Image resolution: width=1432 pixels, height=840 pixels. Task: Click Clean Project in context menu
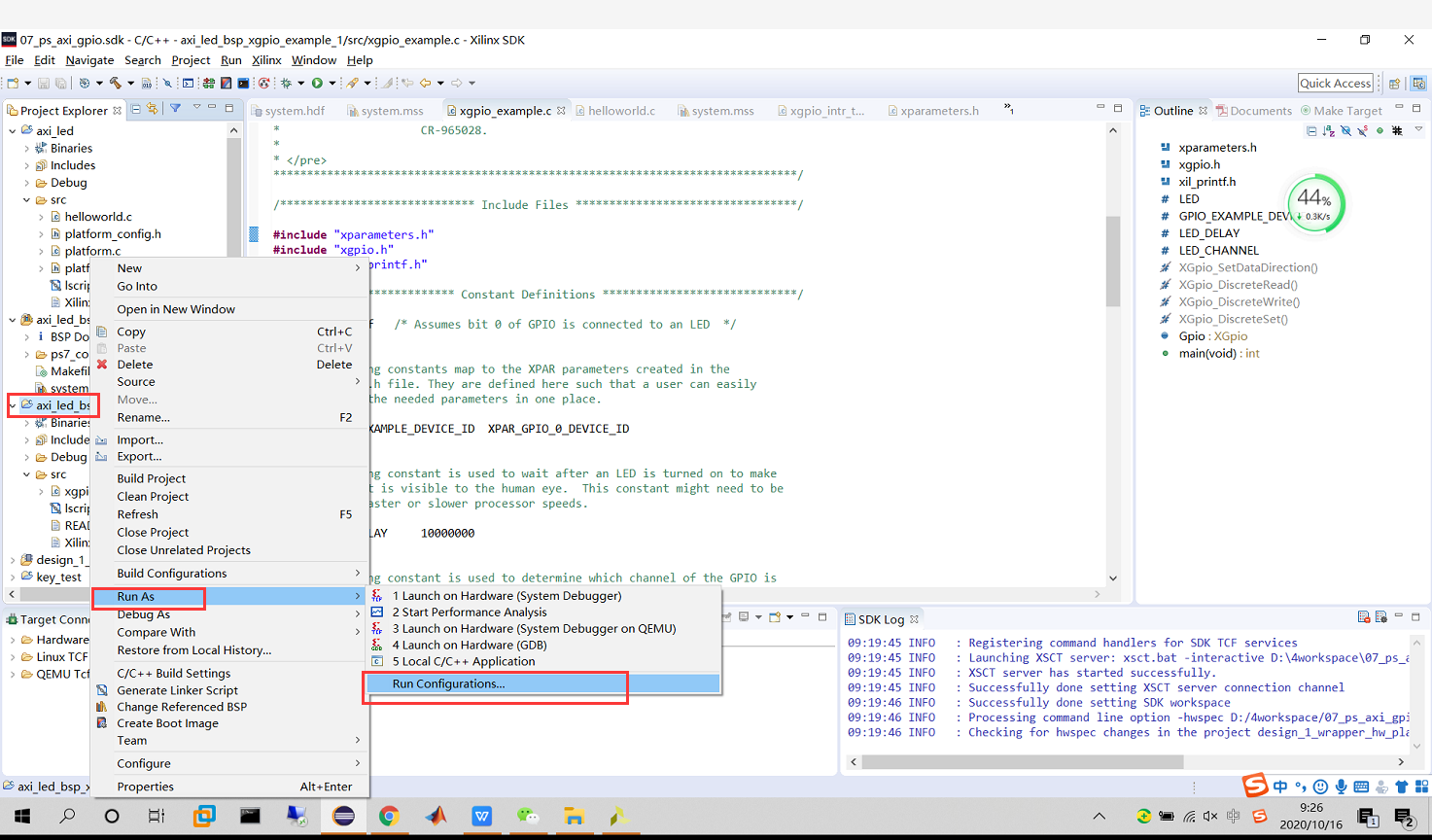[228, 496]
